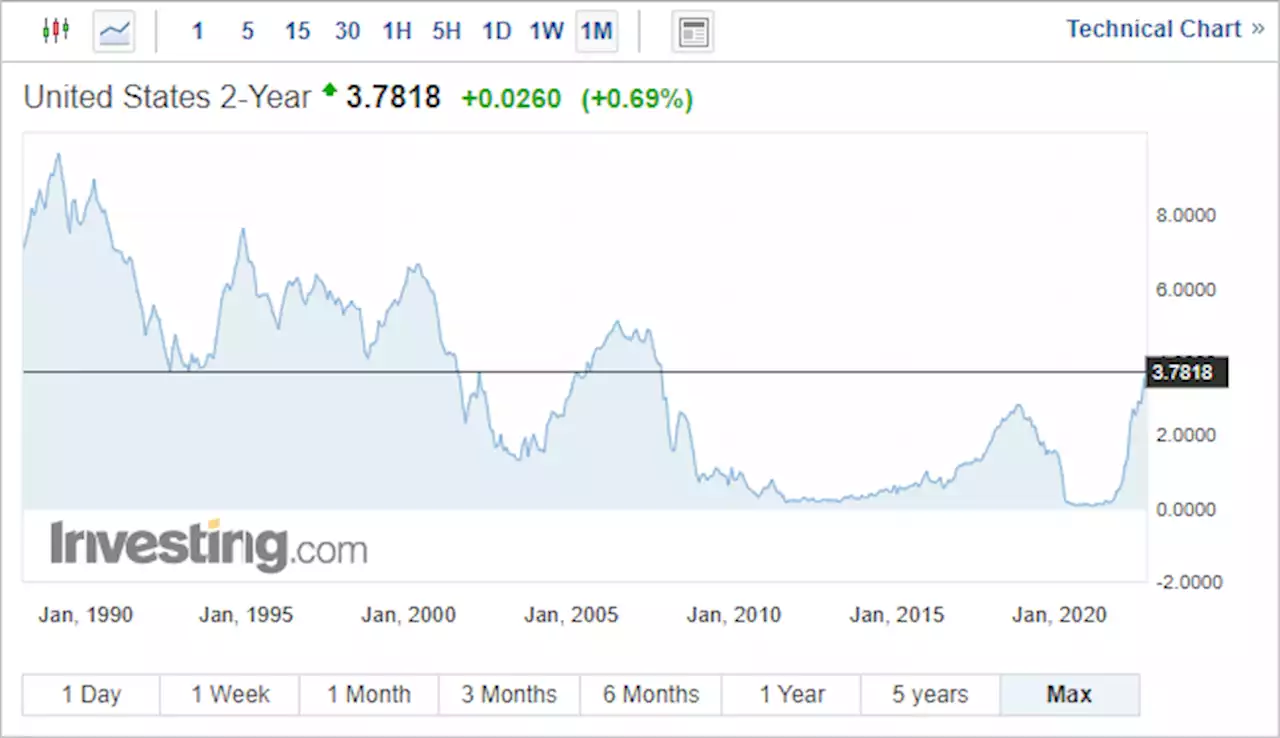Set the interval to 1 minute
1280x738 pixels.
[x=198, y=31]
